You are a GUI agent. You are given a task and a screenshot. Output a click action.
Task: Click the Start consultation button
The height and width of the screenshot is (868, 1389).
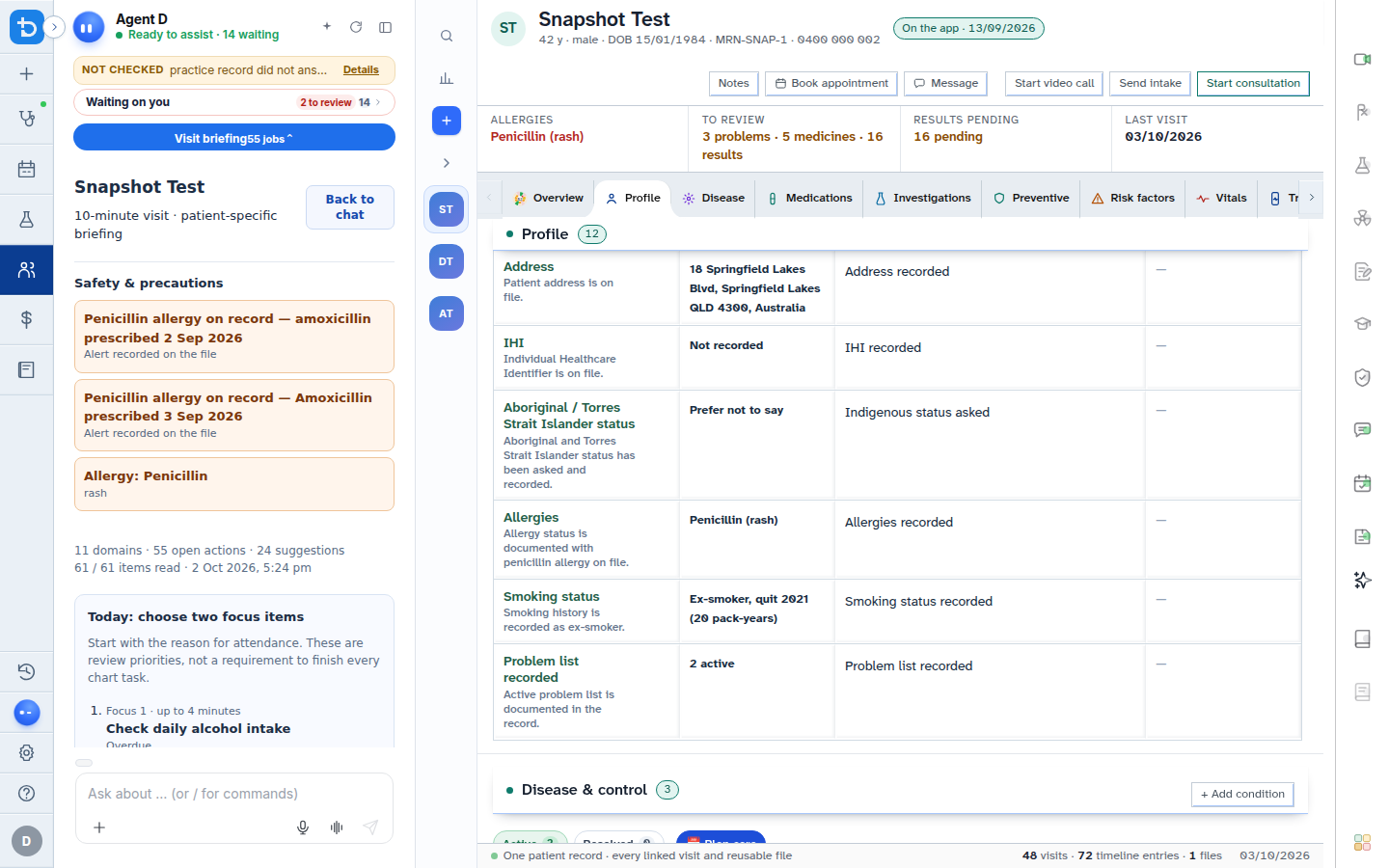1253,84
